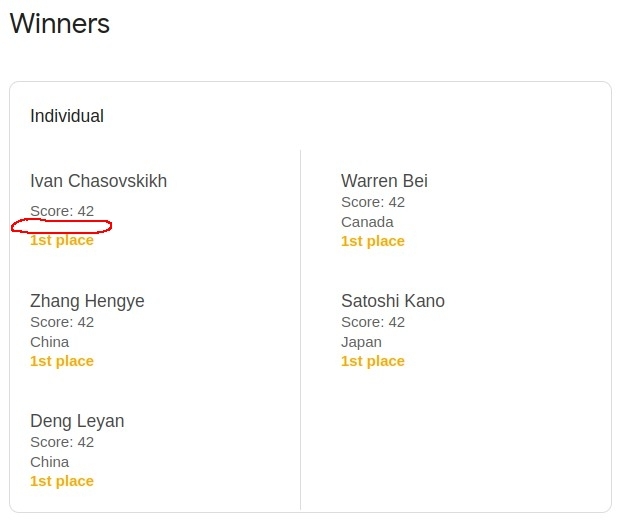The image size is (621, 529).
Task: Select the Japan country label
Action: [x=361, y=342]
